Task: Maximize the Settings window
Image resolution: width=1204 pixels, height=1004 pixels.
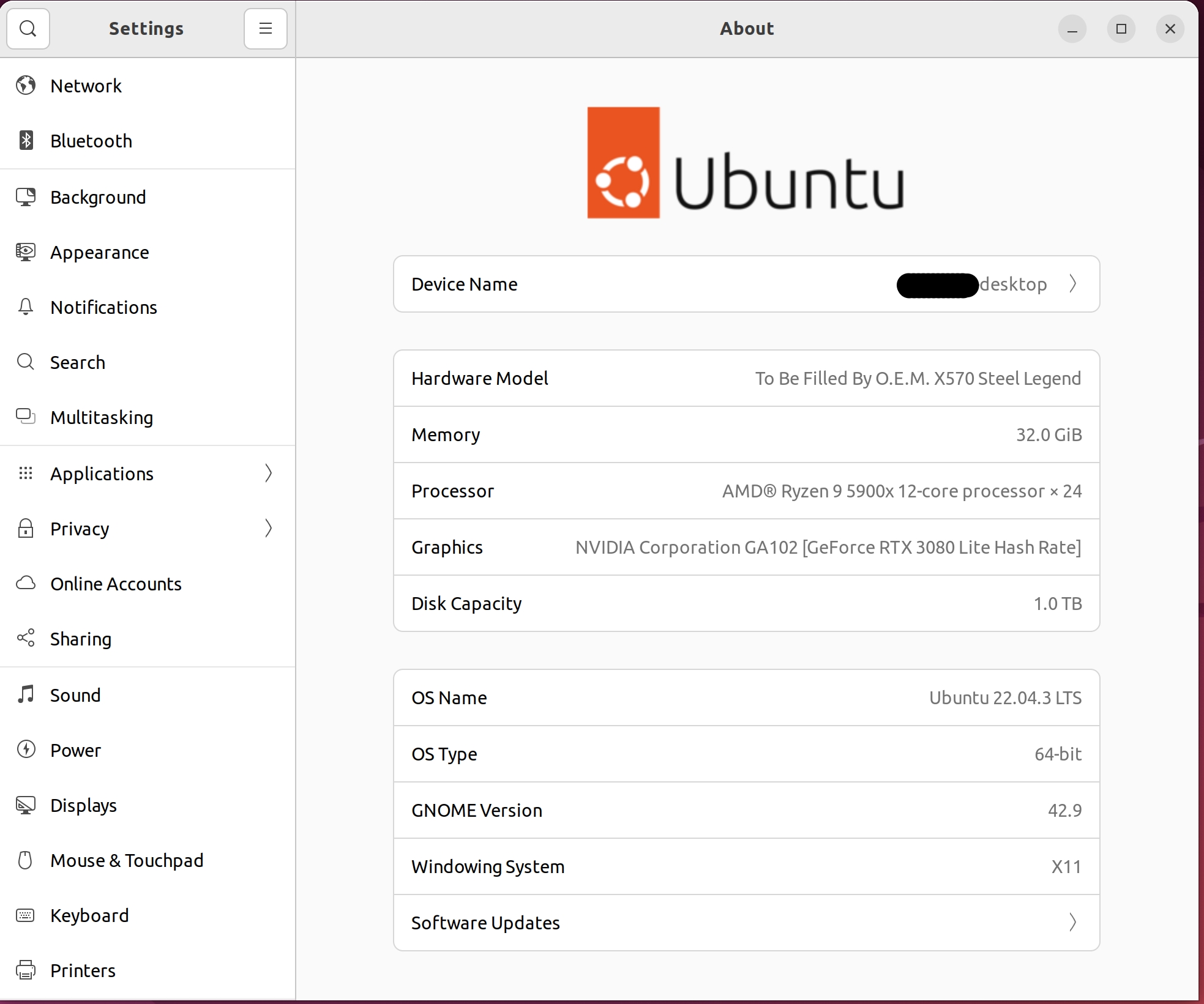Action: point(1121,29)
